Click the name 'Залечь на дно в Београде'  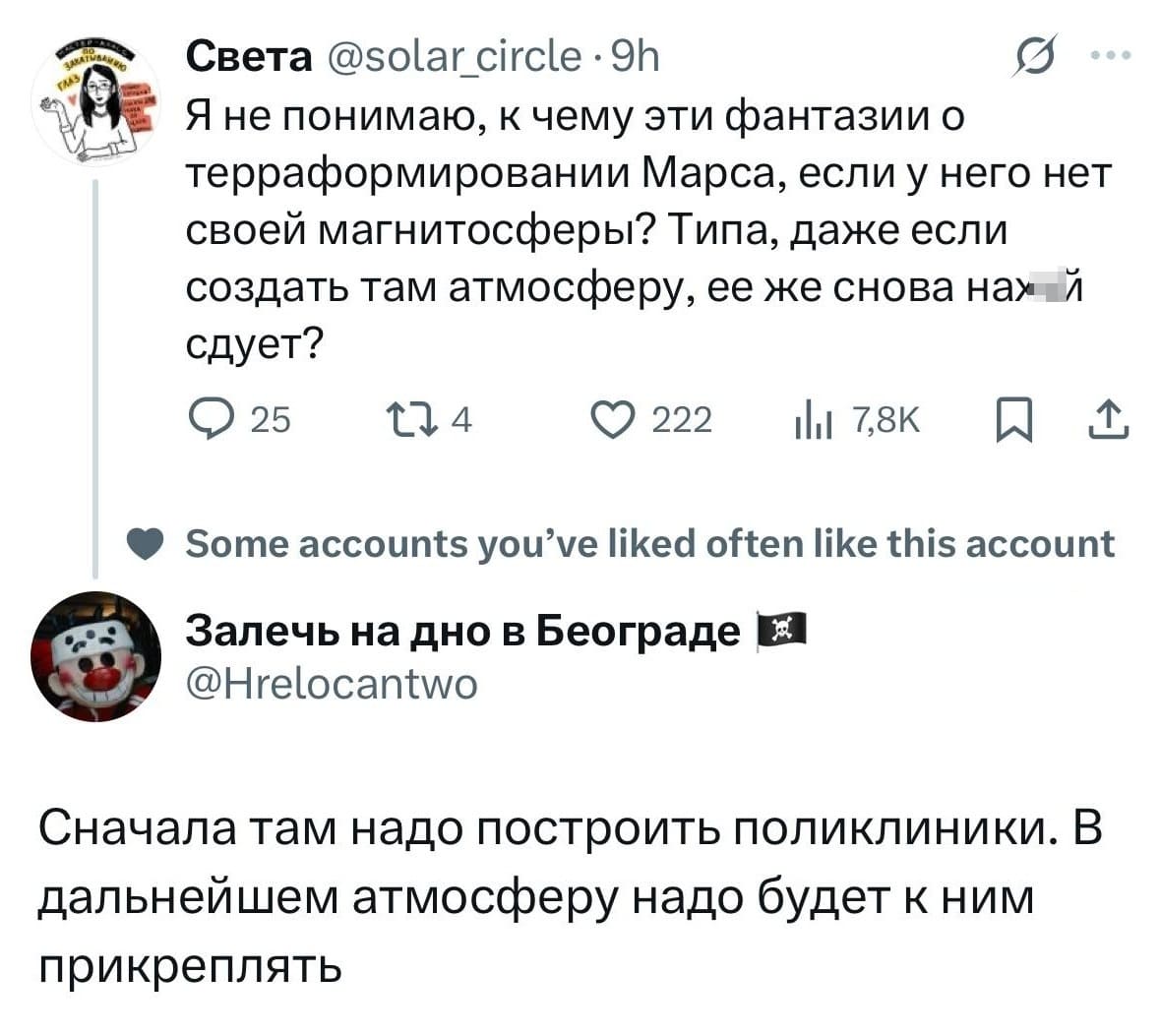(462, 631)
